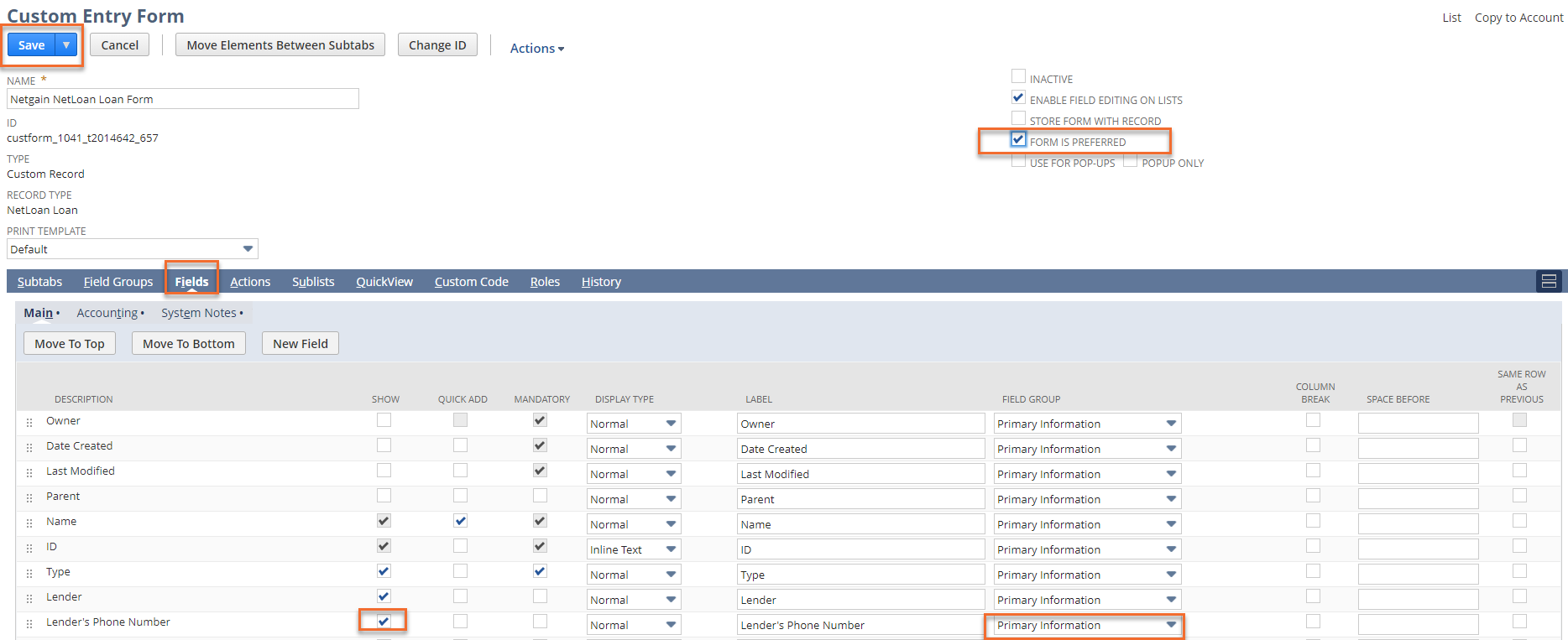The width and height of the screenshot is (1568, 640).
Task: Toggle Show checkbox for Lender's Phone Number
Action: coord(384,622)
